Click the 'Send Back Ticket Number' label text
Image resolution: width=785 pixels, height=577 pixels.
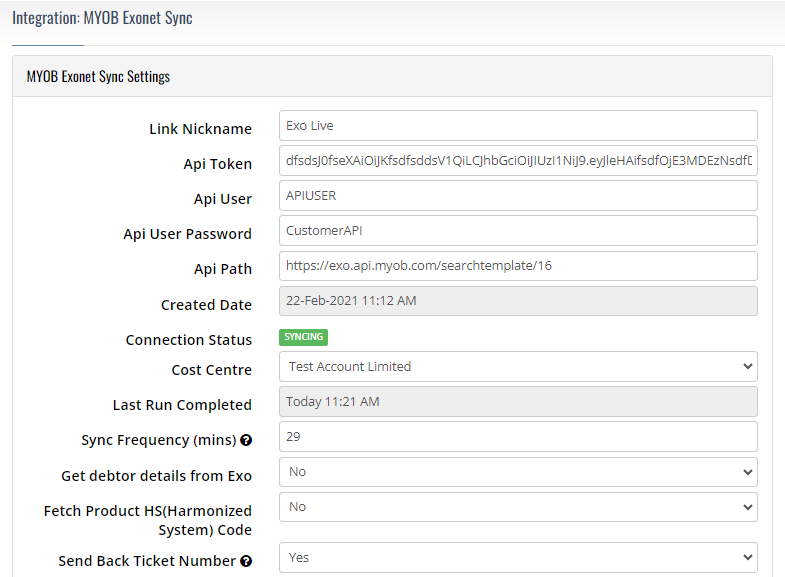147,561
